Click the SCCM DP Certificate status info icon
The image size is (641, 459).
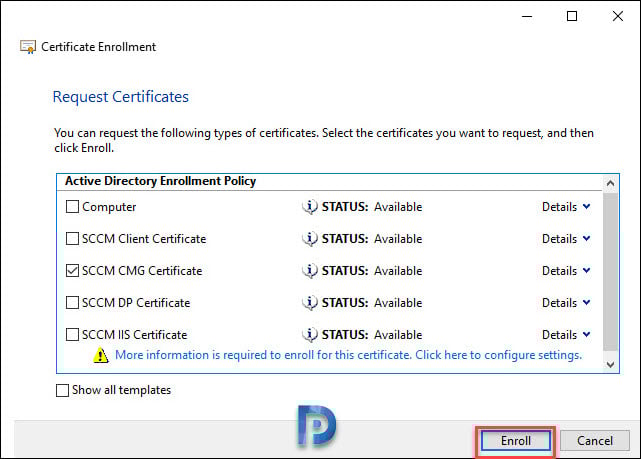pyautogui.click(x=310, y=303)
